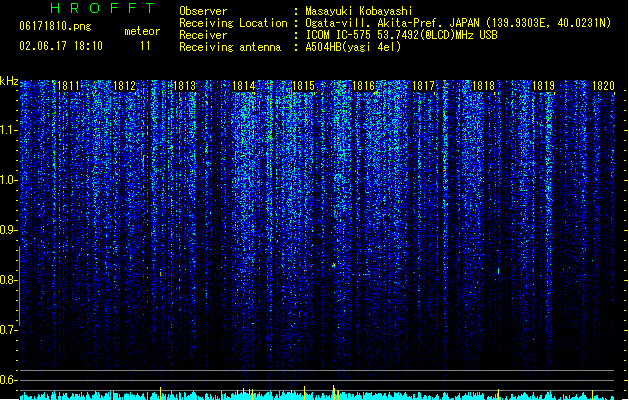629x400 pixels.
Task: Click the 1.0 kHz axis label
Action: pyautogui.click(x=9, y=180)
